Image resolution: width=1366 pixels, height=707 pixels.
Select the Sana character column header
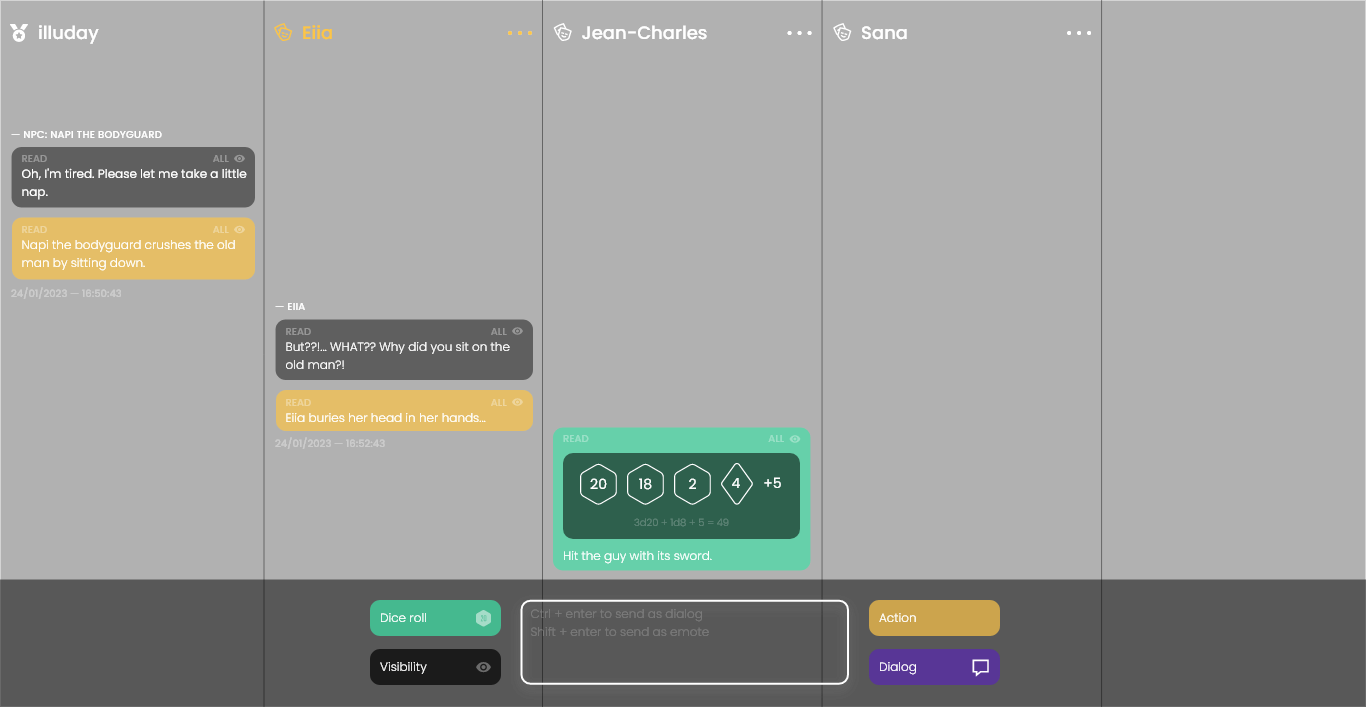[x=884, y=33]
